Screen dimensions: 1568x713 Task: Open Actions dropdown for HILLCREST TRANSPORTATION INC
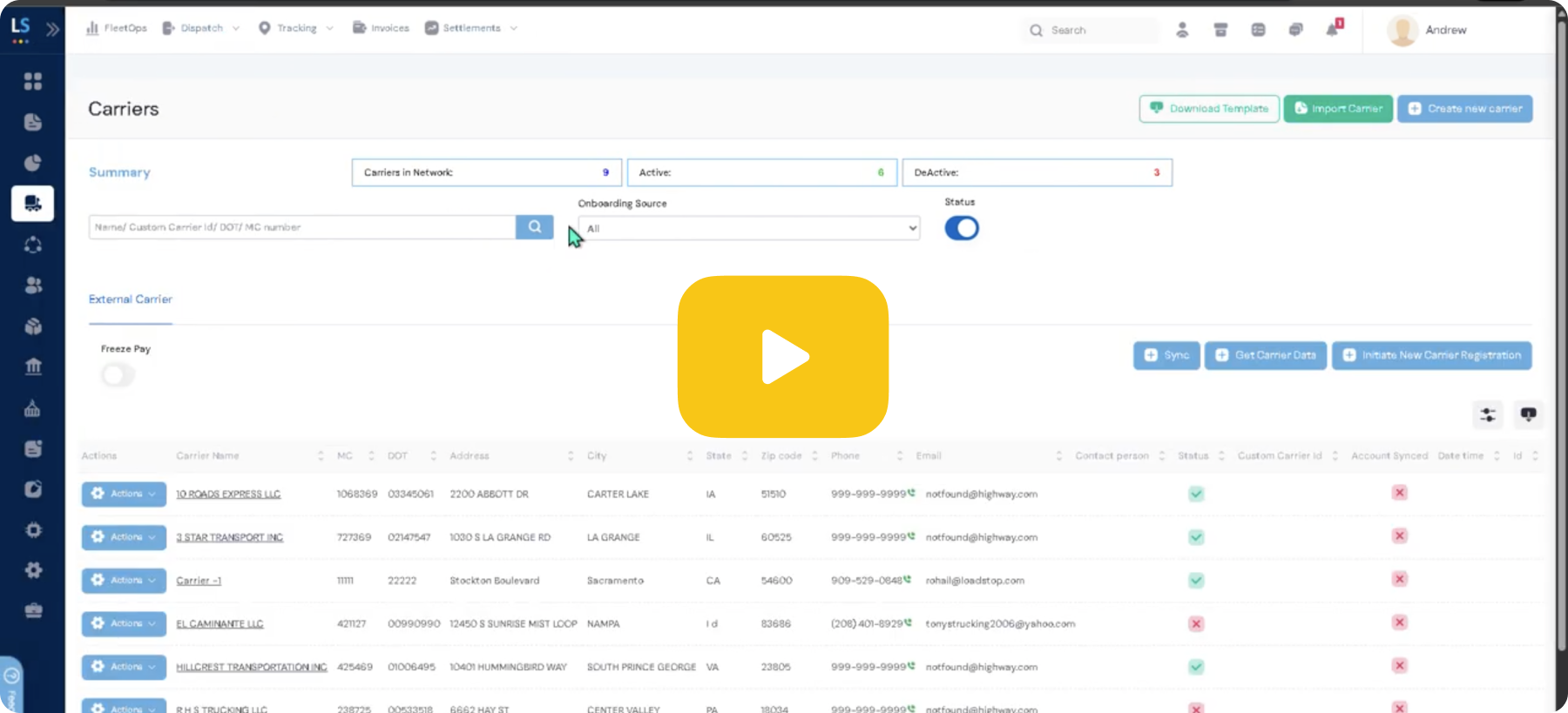(x=124, y=667)
